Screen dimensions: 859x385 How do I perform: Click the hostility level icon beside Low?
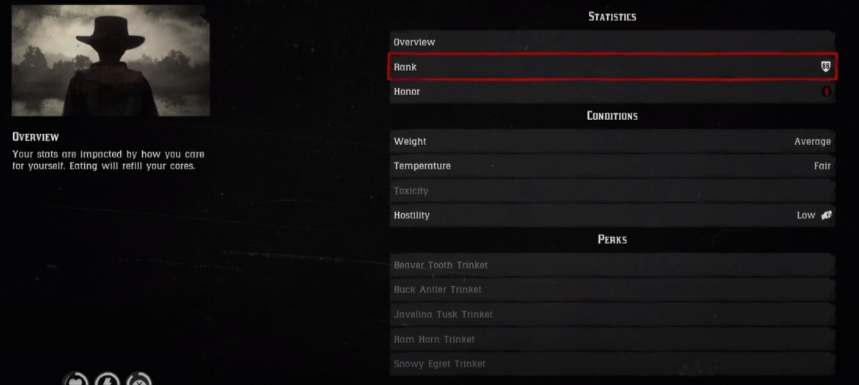pyautogui.click(x=826, y=216)
